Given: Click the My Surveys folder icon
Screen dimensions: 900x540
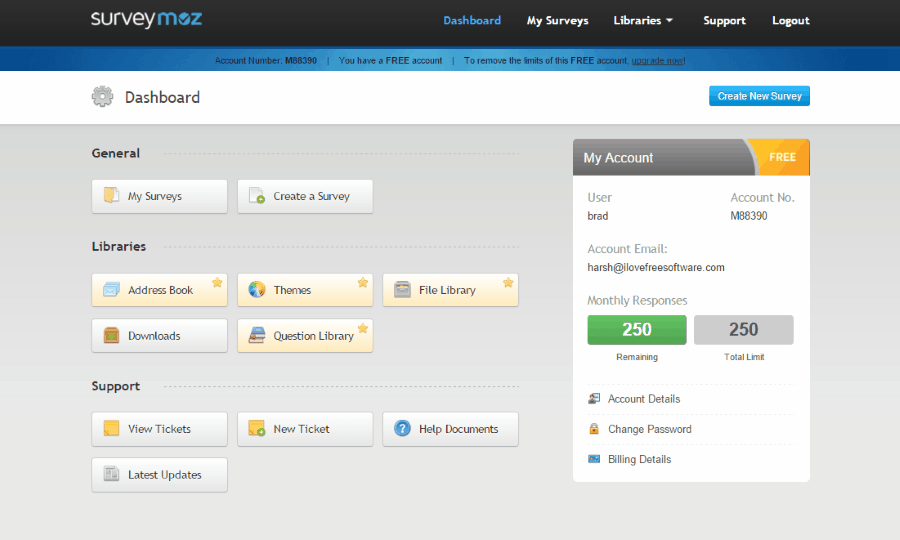Looking at the screenshot, I should click(111, 195).
